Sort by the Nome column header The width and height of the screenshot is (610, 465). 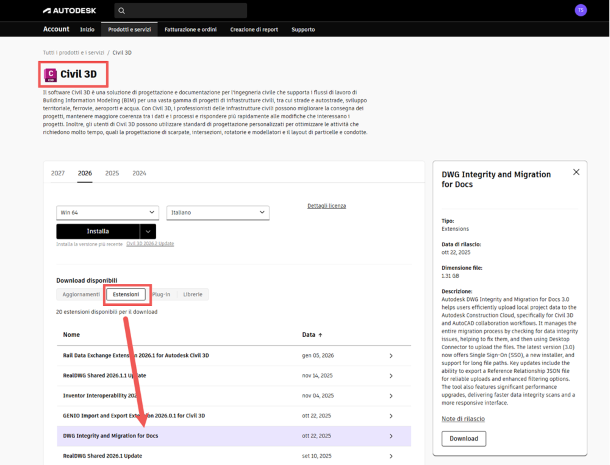pos(71,335)
